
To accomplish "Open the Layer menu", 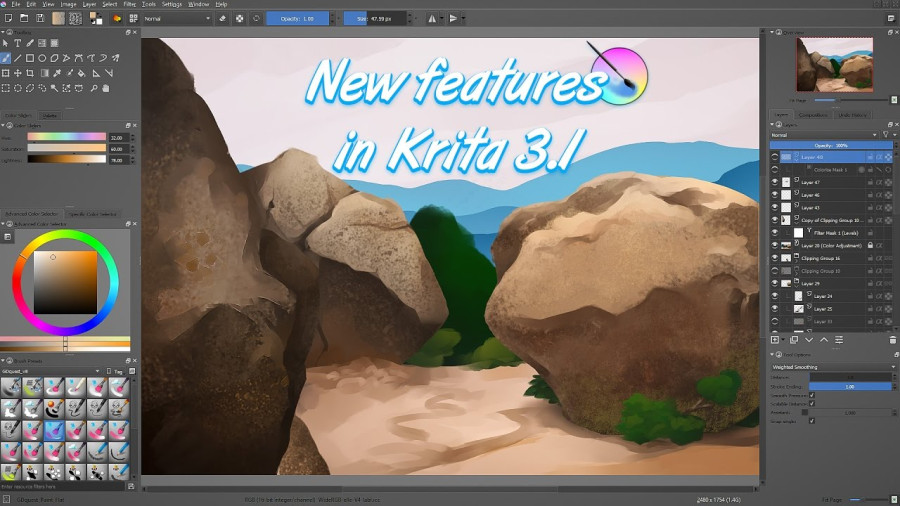I will [90, 4].
